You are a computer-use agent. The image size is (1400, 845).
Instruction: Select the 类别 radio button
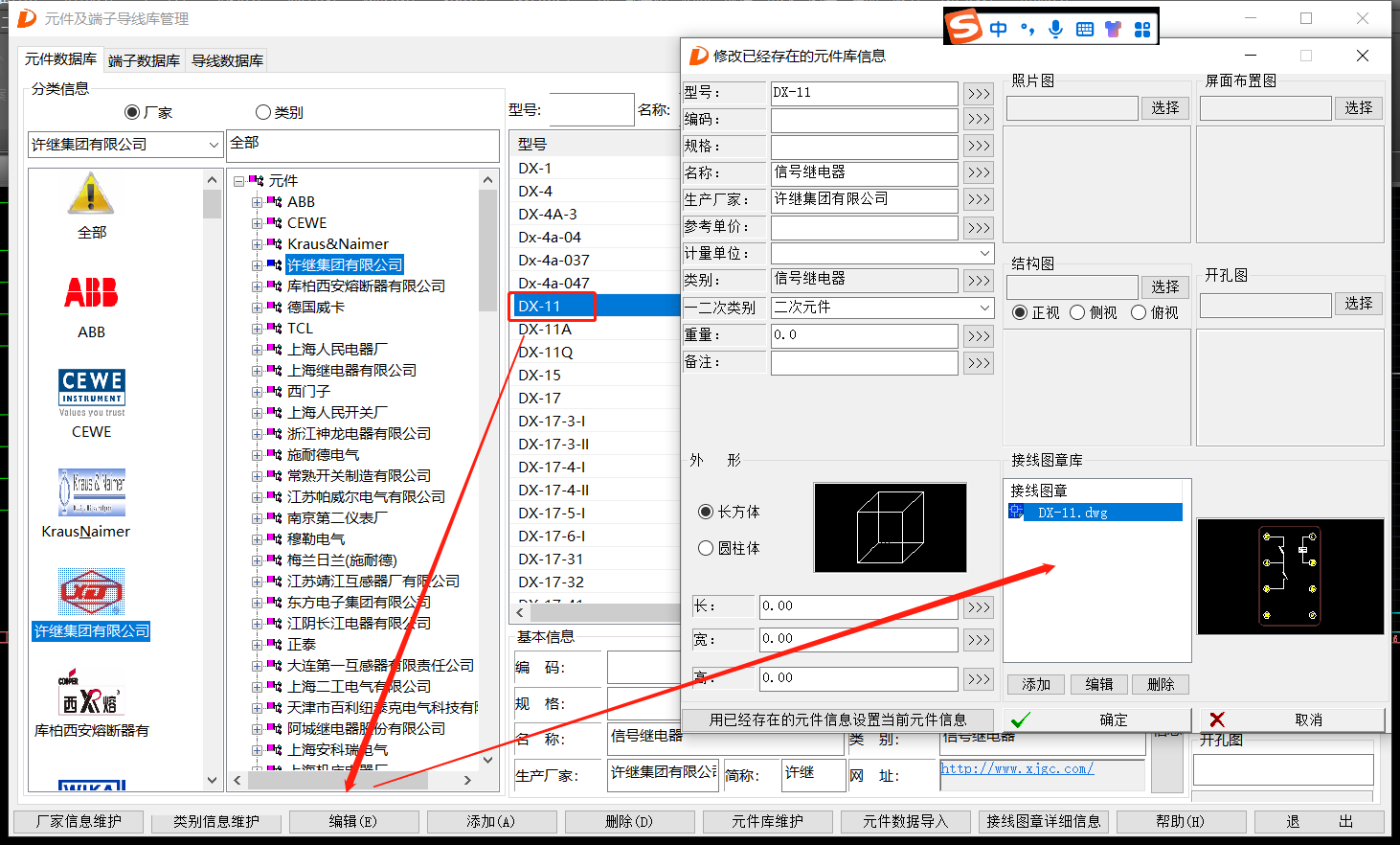point(263,112)
